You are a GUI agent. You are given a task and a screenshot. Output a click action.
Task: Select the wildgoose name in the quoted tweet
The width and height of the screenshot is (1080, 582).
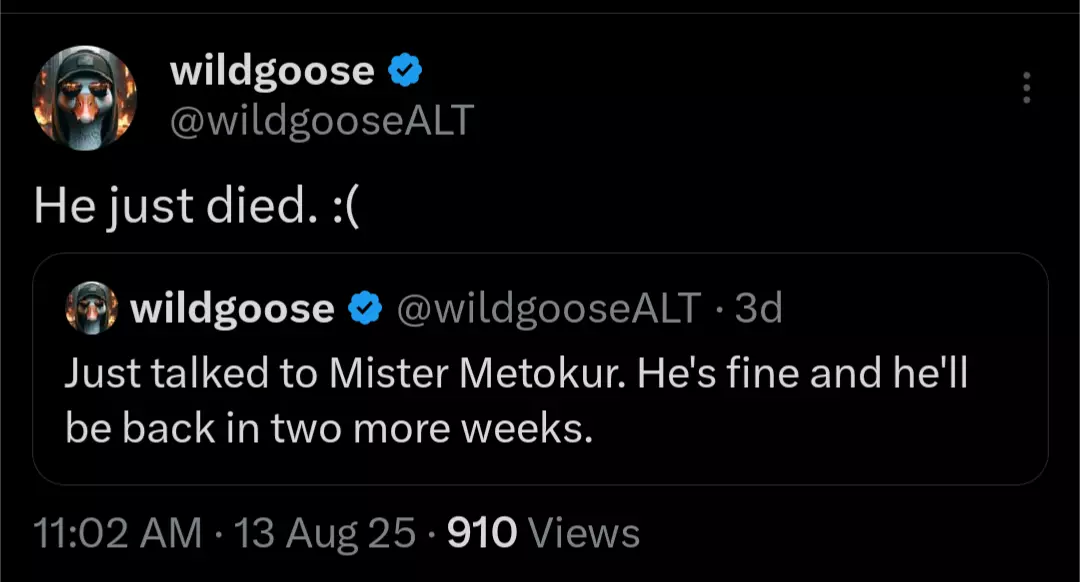click(x=232, y=309)
